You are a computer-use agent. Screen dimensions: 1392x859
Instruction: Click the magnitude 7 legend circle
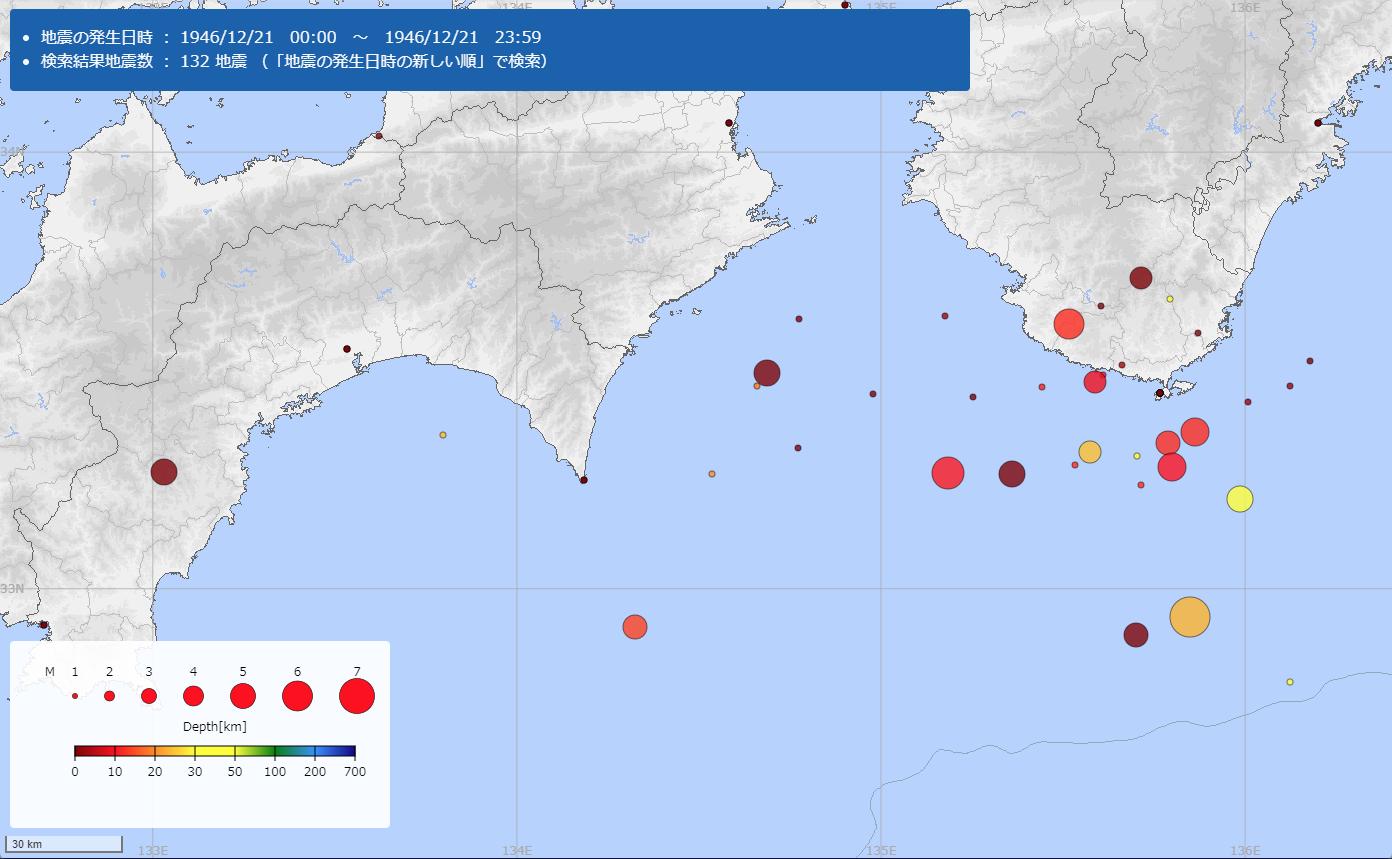(x=357, y=696)
